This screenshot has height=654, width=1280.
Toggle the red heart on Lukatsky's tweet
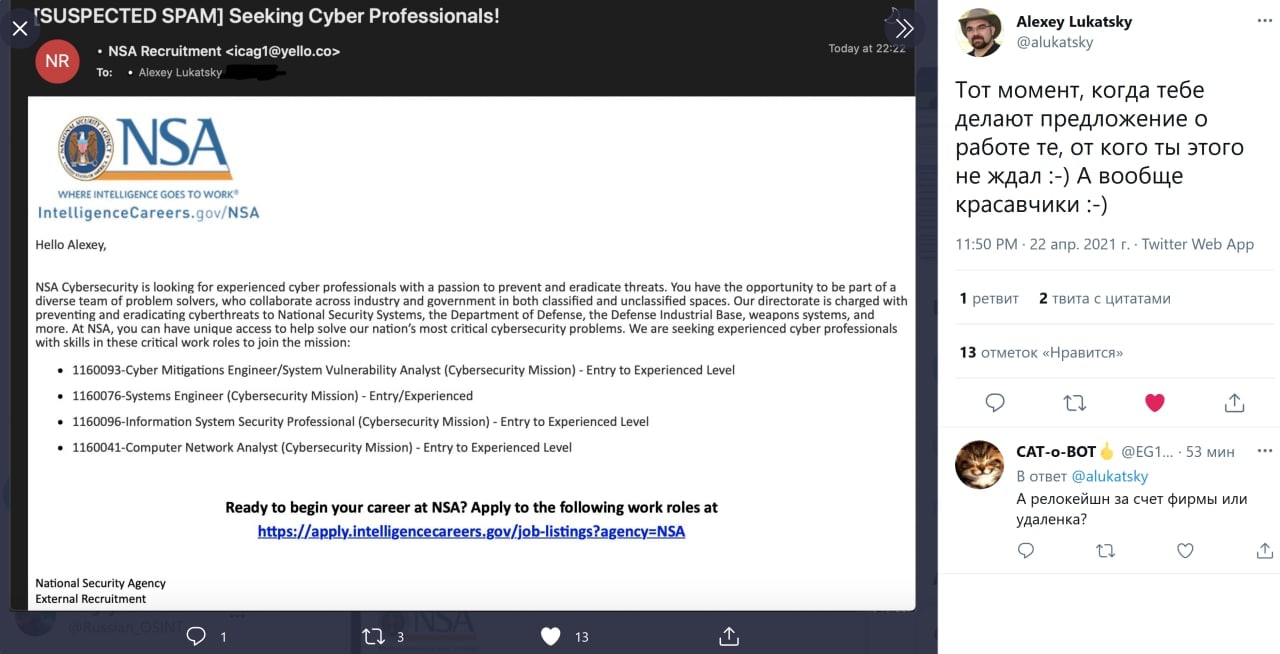pyautogui.click(x=1155, y=402)
